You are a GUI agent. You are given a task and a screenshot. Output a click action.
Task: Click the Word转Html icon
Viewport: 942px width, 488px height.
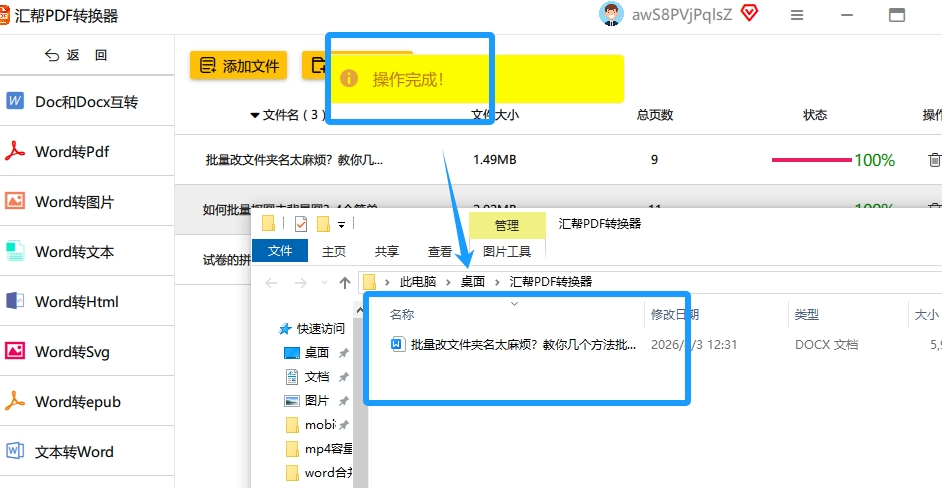click(x=15, y=300)
